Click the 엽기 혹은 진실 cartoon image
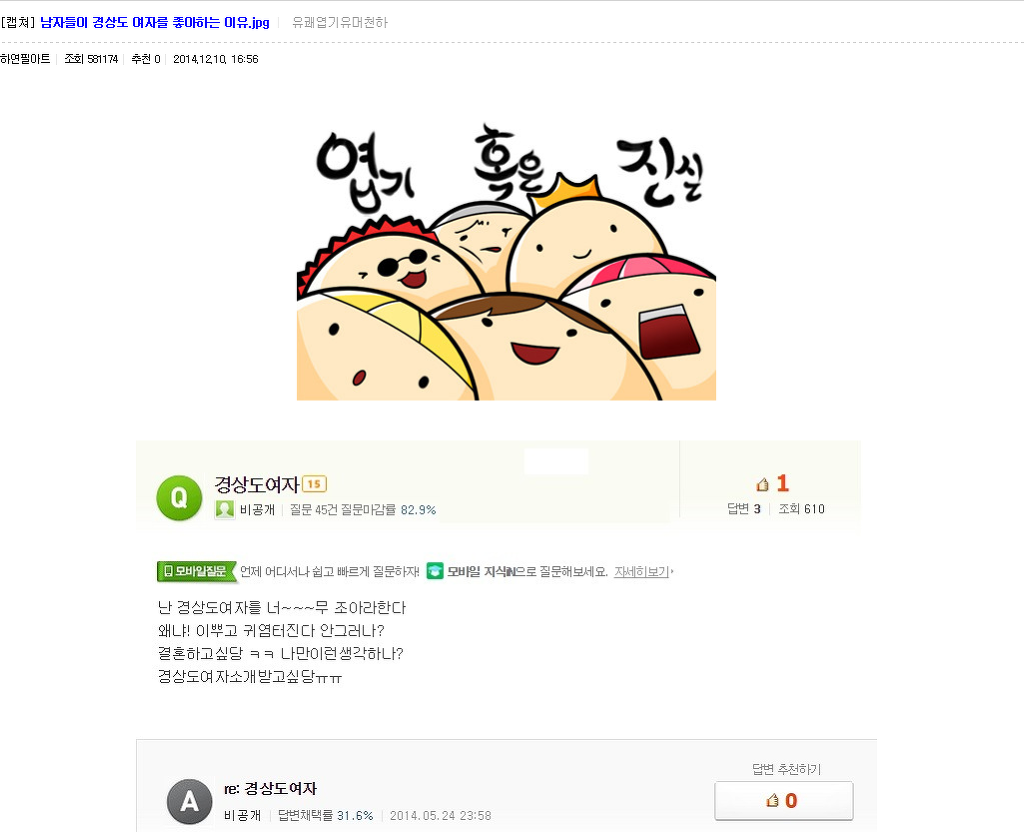The width and height of the screenshot is (1024, 832). [x=506, y=261]
